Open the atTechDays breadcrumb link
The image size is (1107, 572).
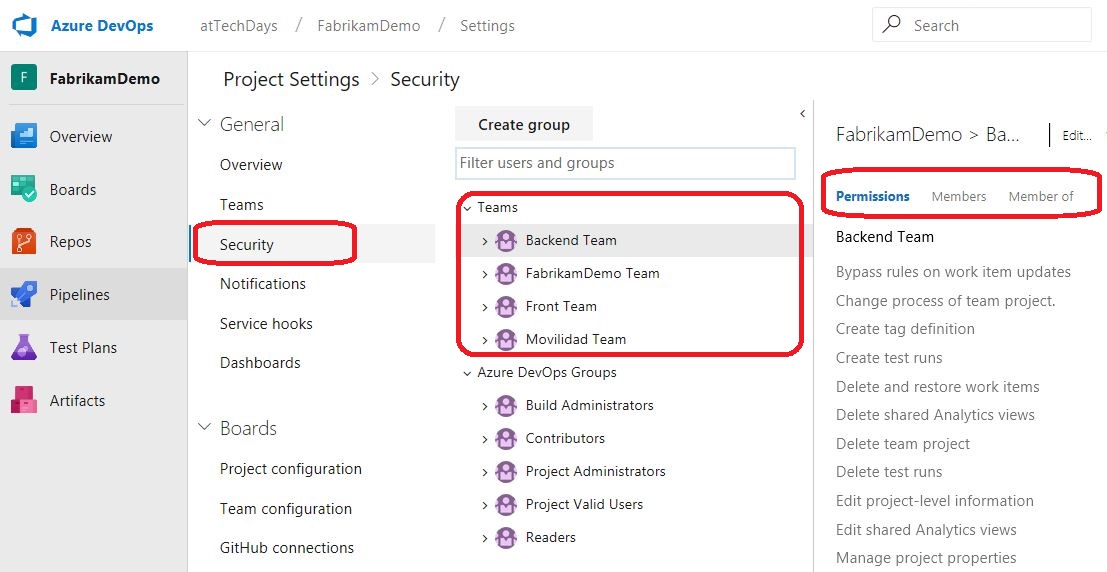239,25
